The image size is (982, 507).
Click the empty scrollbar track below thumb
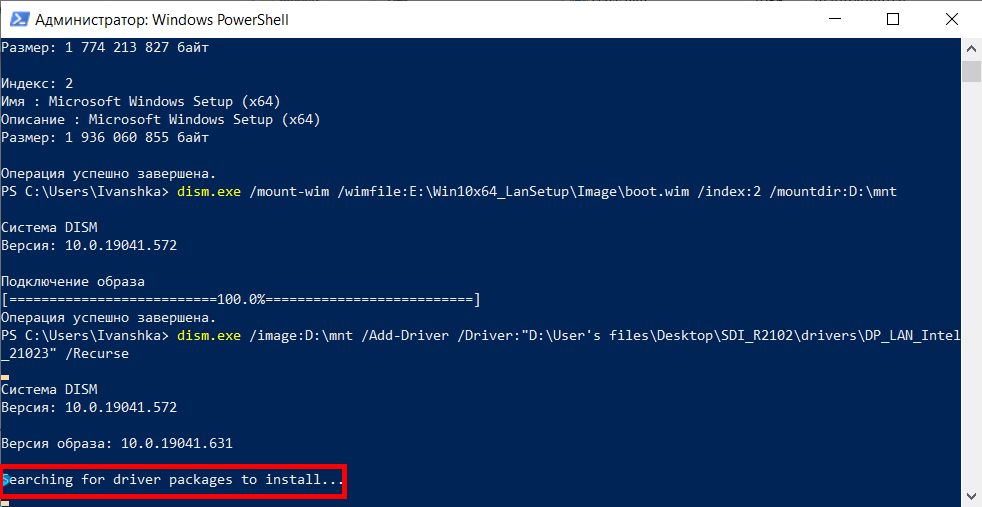[x=971, y=282]
